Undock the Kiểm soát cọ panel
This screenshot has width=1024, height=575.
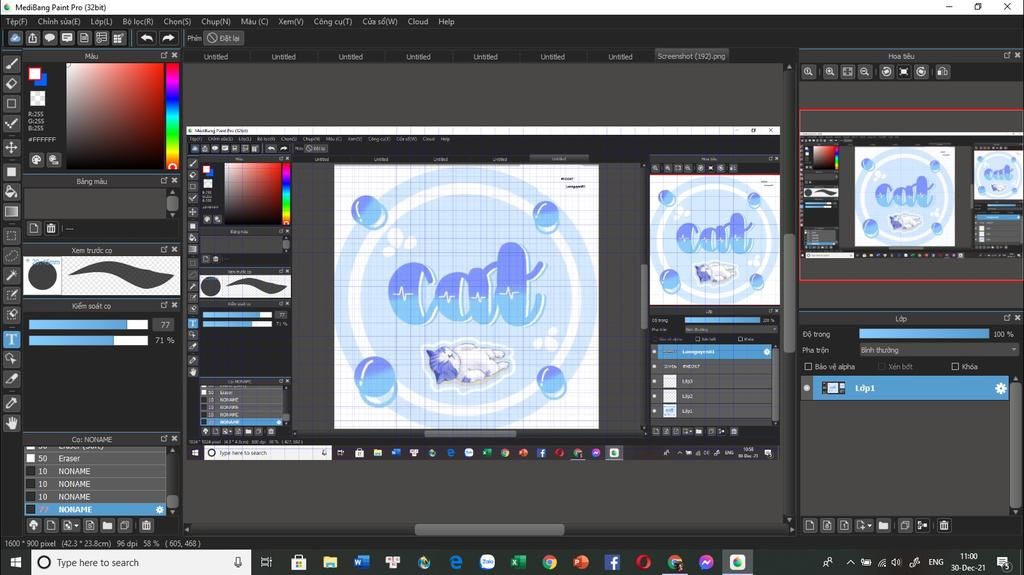tap(164, 305)
